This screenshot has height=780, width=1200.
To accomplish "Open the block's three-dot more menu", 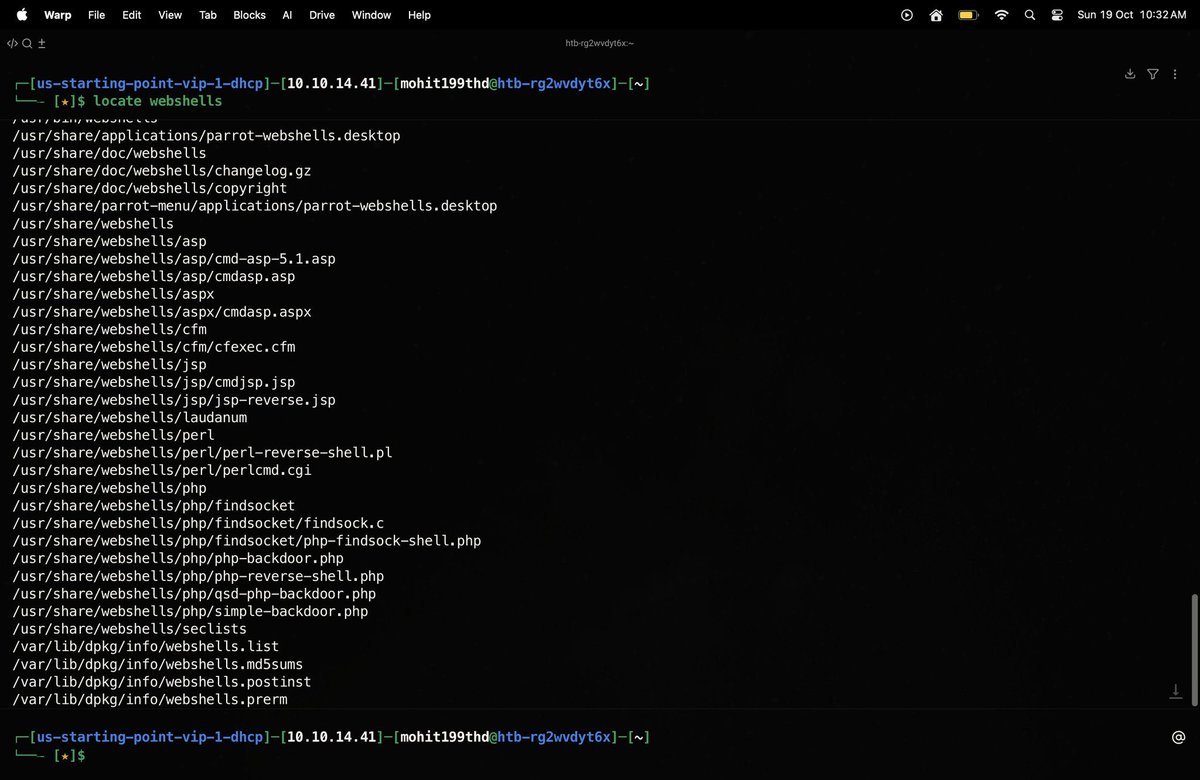I will pyautogui.click(x=1176, y=74).
